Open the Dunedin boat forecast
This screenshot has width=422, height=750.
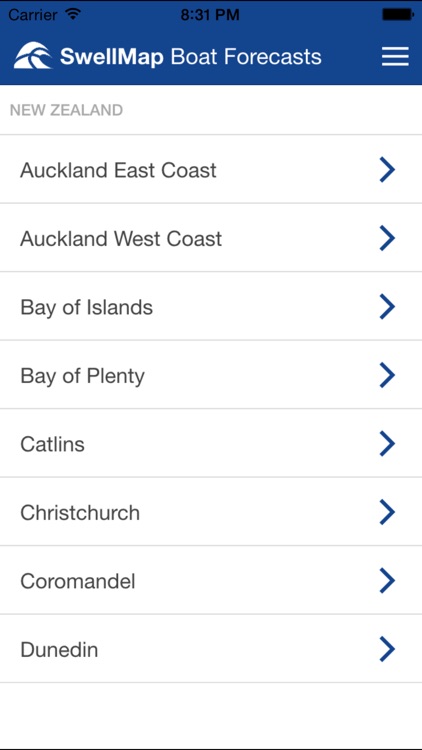click(211, 649)
